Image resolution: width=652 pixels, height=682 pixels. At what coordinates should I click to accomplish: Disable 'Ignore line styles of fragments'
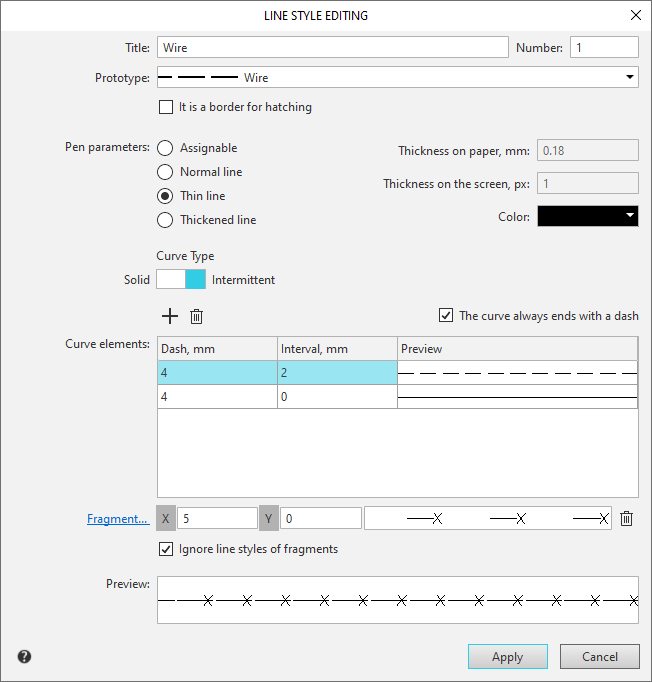pyautogui.click(x=166, y=549)
